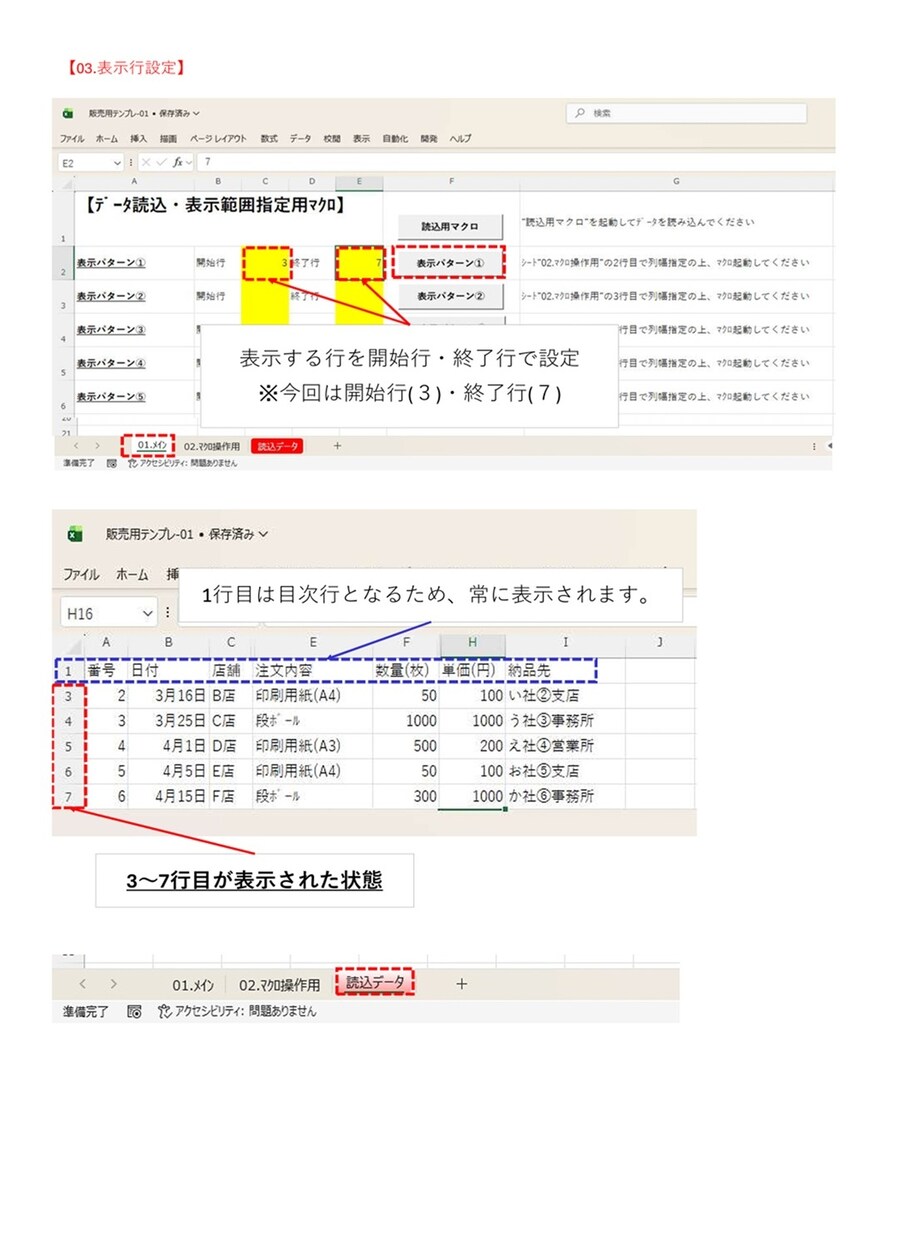This screenshot has height=1240, width=910.
Task: Expand 保存済み chevron in the H16 window
Action: [x=263, y=534]
